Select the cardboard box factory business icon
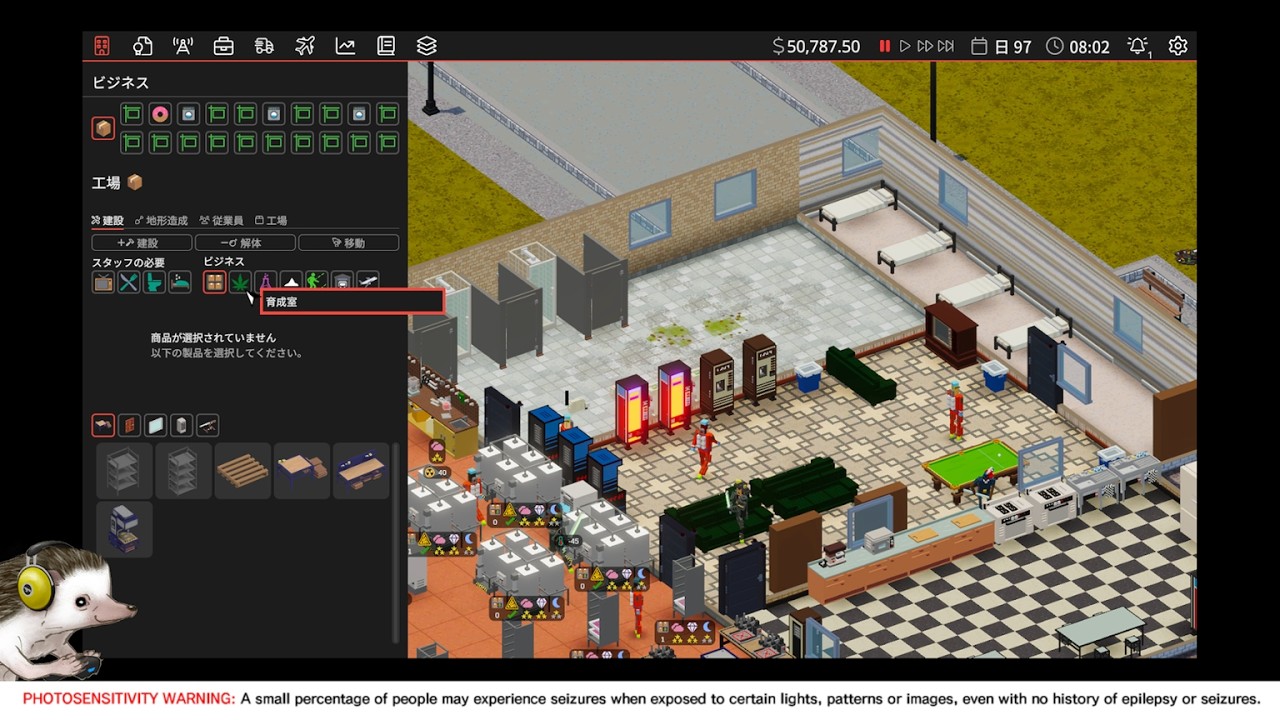 pyautogui.click(x=103, y=128)
